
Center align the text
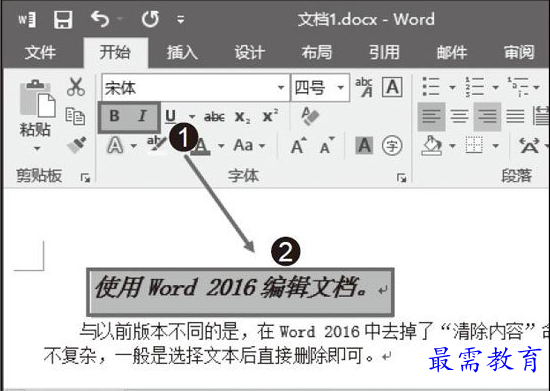point(459,116)
